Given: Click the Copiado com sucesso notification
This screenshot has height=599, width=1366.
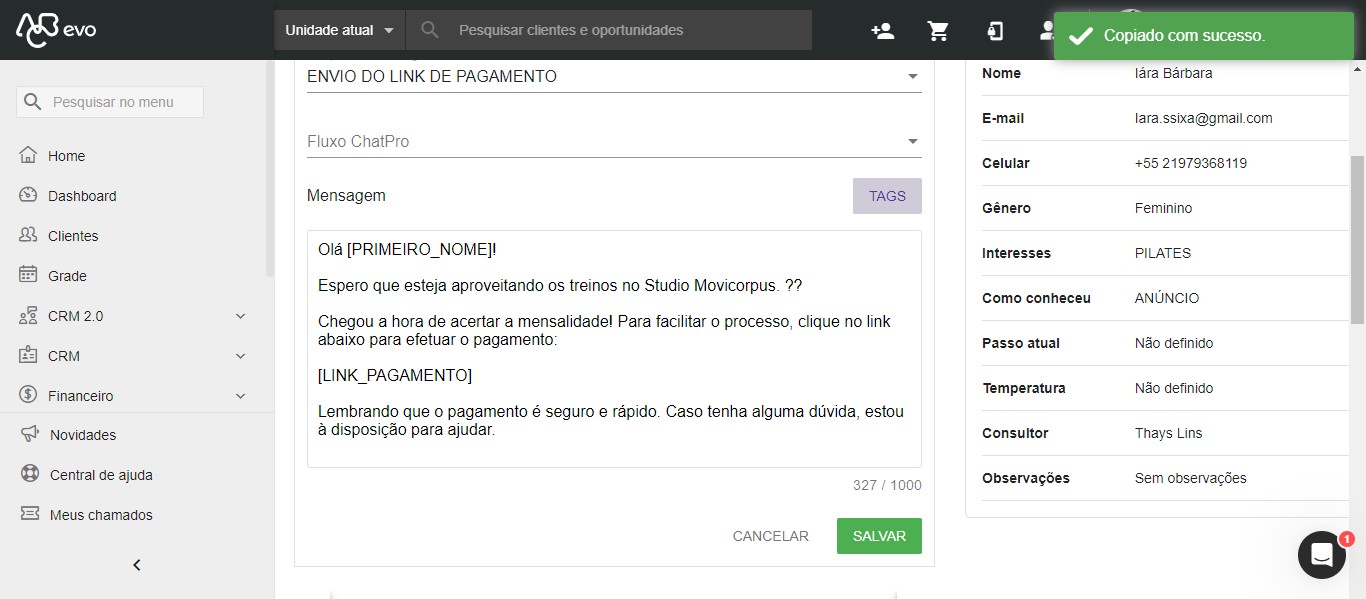Looking at the screenshot, I should pyautogui.click(x=1203, y=36).
